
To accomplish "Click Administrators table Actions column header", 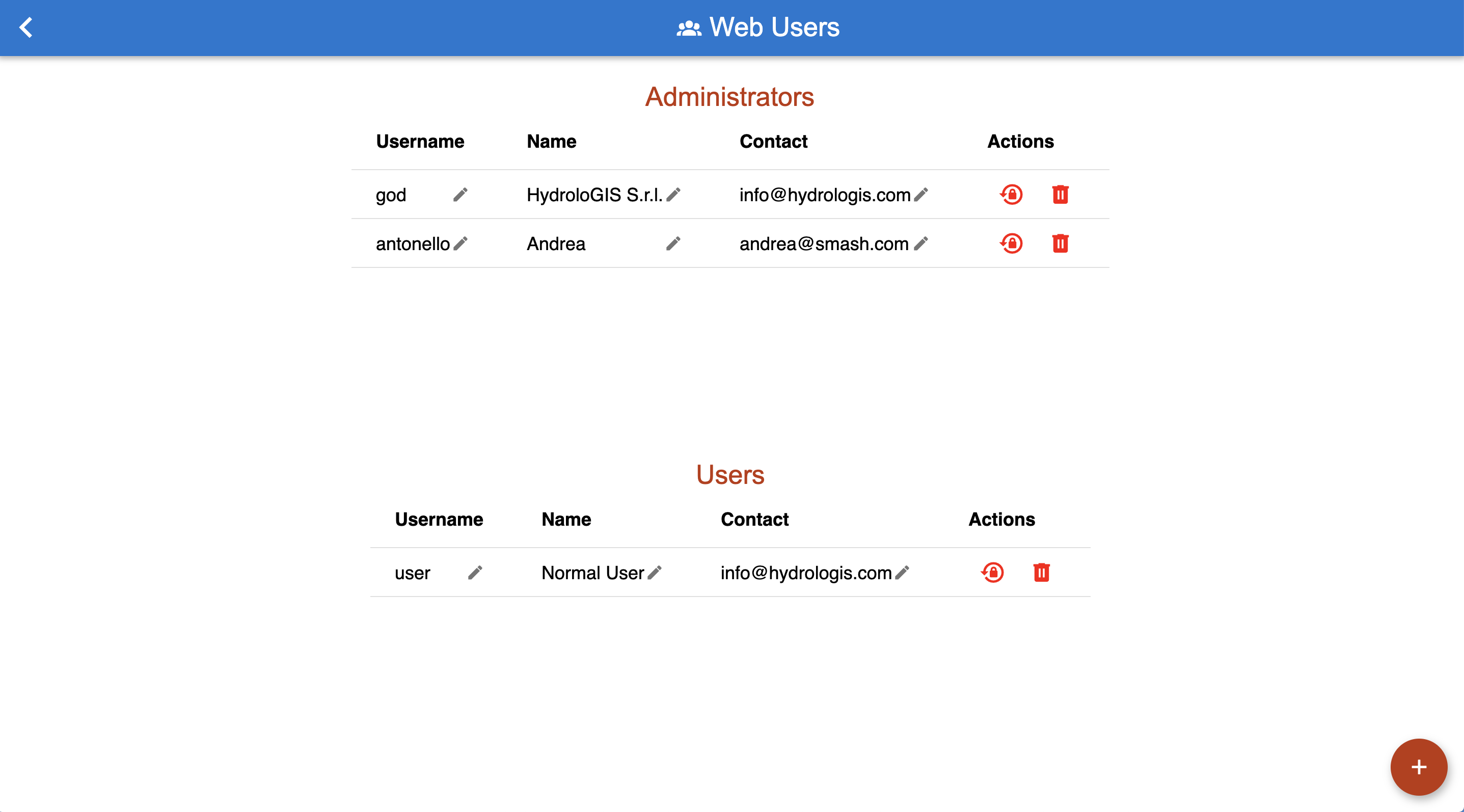I will [x=1020, y=142].
